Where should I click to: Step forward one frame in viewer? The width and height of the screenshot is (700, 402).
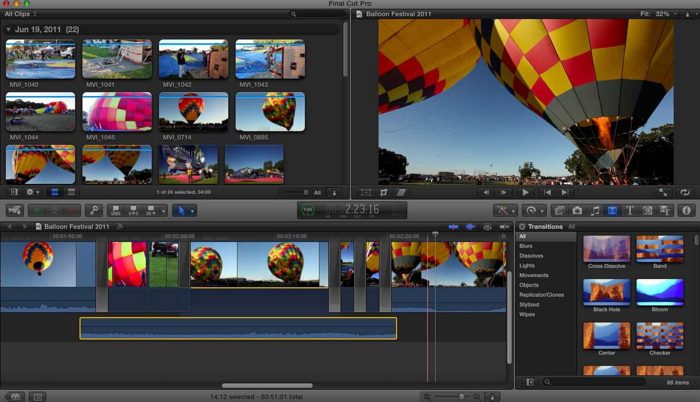[x=504, y=193]
